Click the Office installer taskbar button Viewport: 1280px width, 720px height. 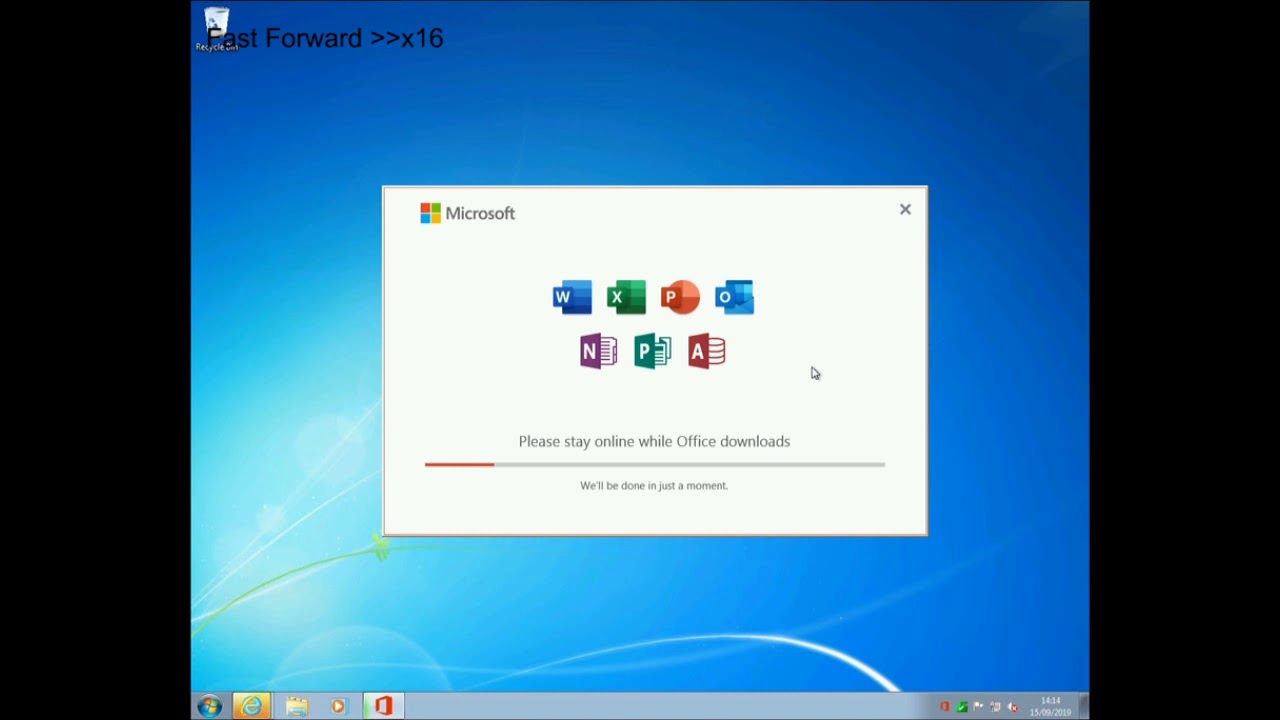(383, 706)
